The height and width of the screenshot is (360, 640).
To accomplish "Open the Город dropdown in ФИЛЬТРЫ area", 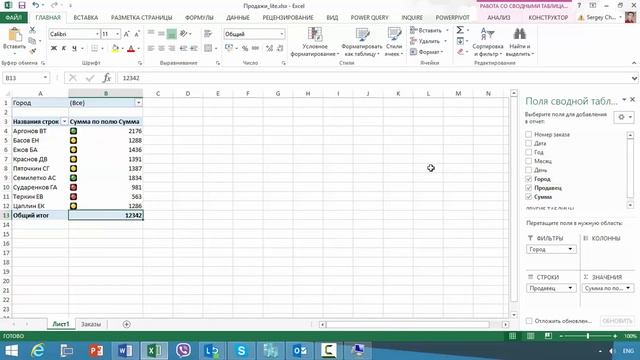I will tap(570, 249).
